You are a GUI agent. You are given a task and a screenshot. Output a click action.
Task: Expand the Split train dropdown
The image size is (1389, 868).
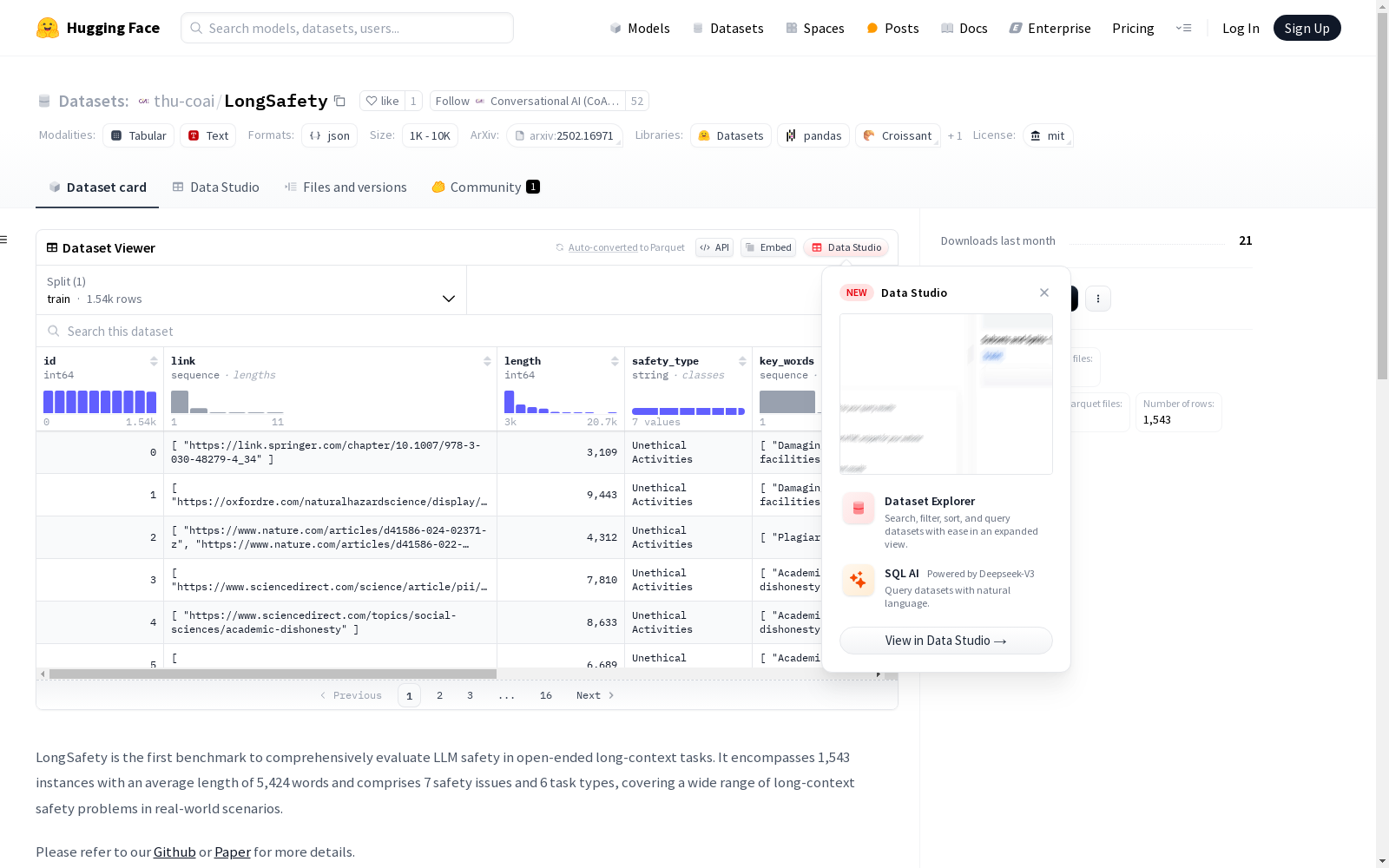click(x=252, y=290)
